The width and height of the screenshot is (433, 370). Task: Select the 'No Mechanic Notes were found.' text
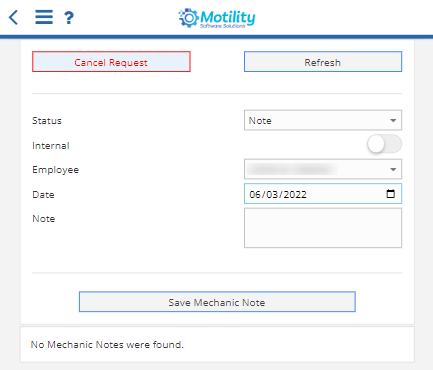pyautogui.click(x=107, y=344)
